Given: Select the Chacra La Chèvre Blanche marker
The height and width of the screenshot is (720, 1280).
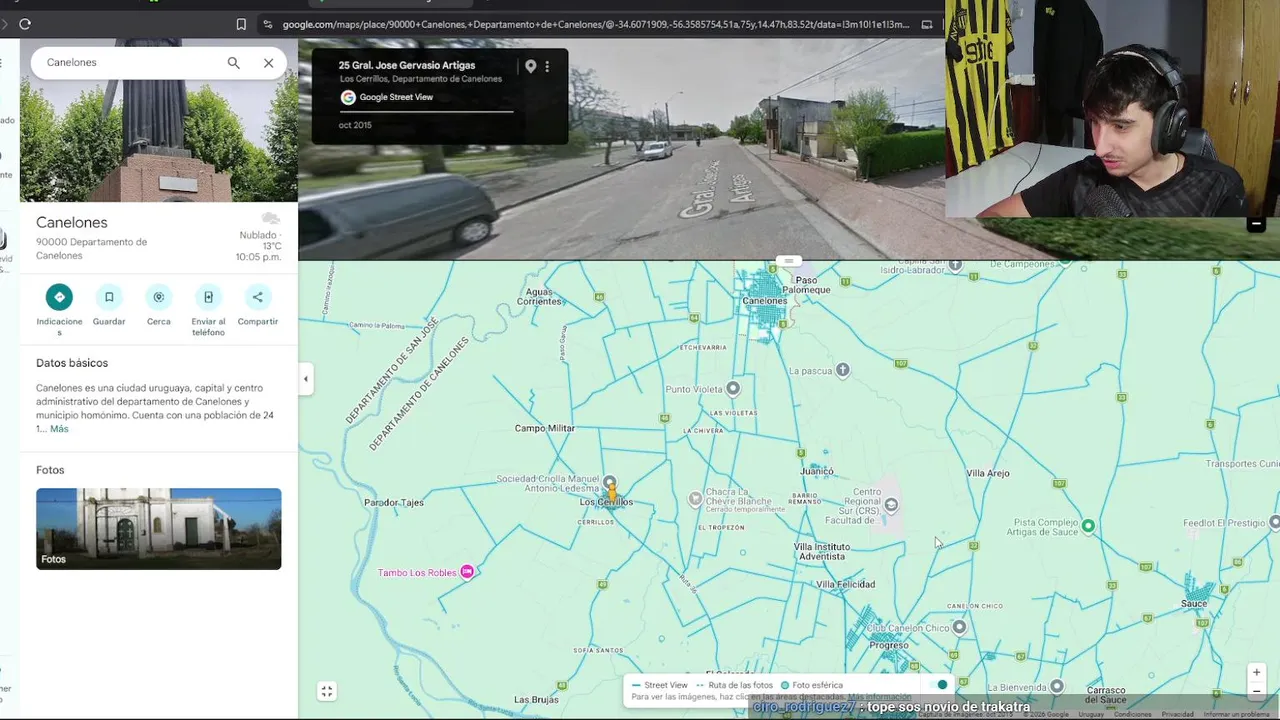Looking at the screenshot, I should [x=696, y=498].
